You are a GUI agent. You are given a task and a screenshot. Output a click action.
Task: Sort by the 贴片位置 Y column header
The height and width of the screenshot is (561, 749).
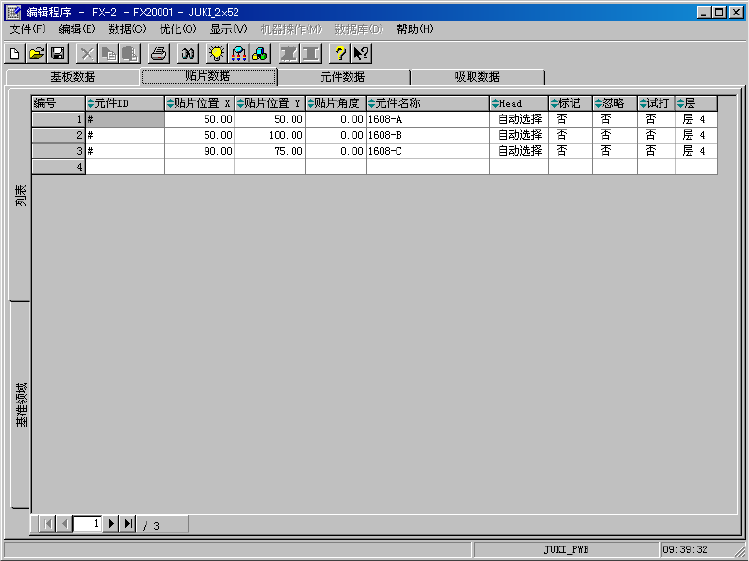tap(270, 103)
